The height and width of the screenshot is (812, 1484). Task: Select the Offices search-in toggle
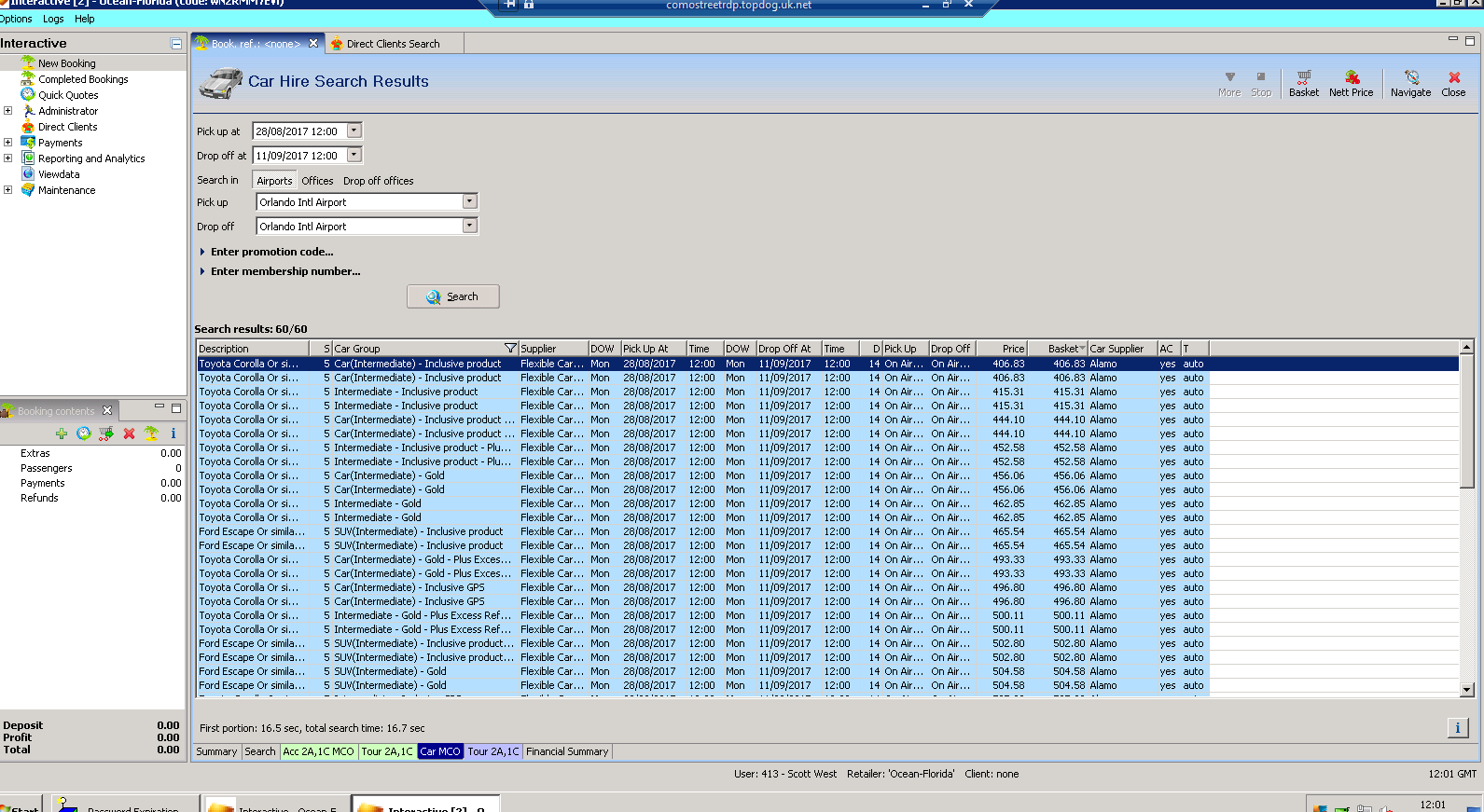click(x=317, y=181)
